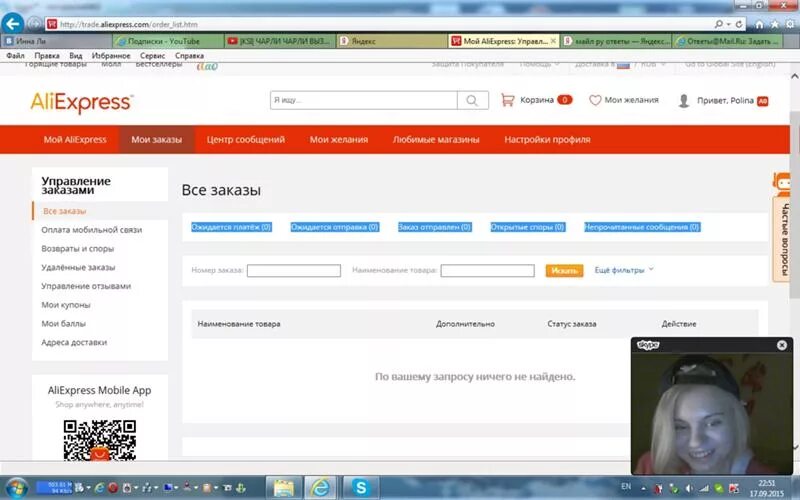Screen dimensions: 800x500
Task: Open the Правка menu
Action: (x=47, y=56)
